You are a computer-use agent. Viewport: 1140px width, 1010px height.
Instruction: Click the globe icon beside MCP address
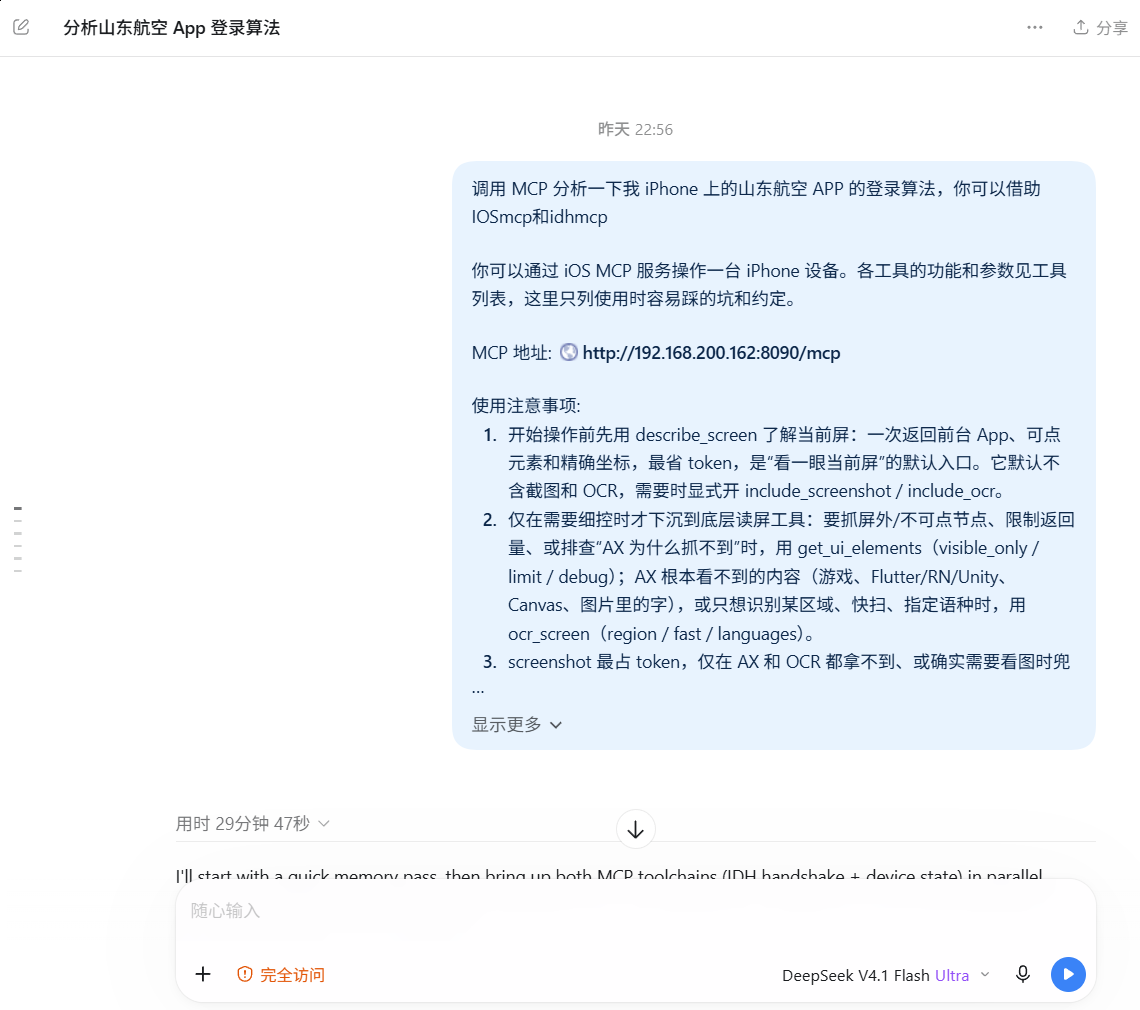(569, 353)
